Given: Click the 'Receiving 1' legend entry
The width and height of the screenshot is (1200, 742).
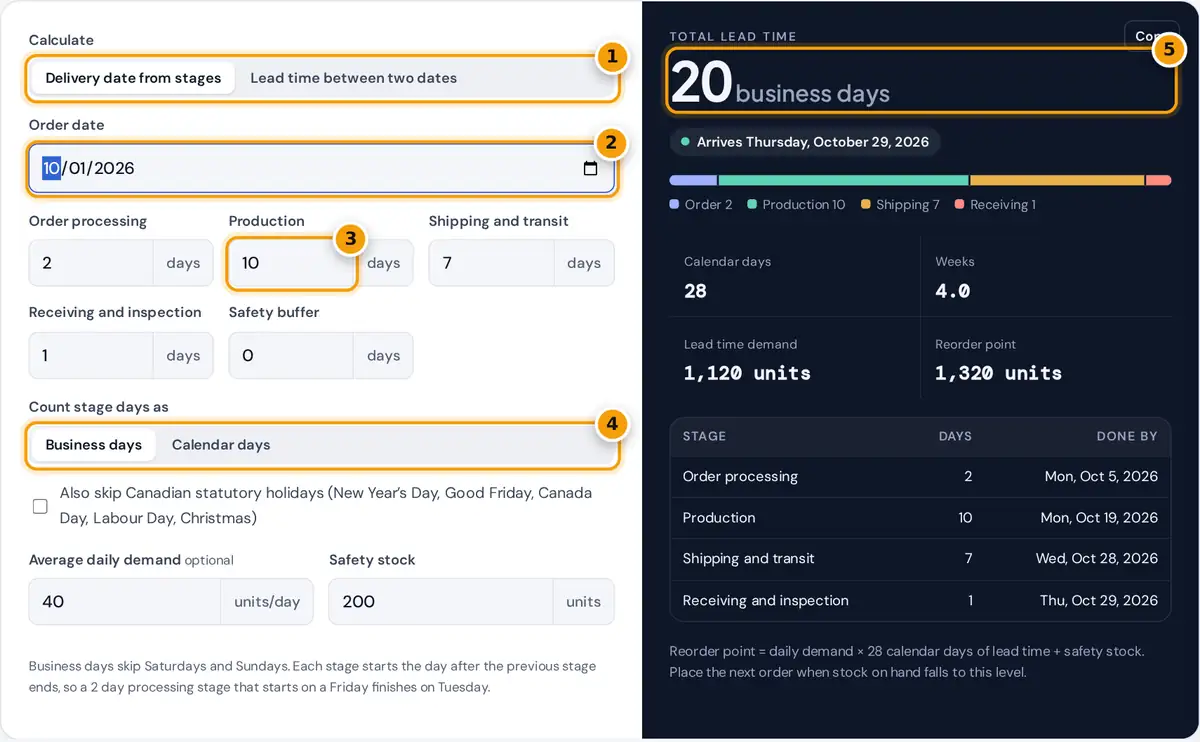Looking at the screenshot, I should (995, 204).
